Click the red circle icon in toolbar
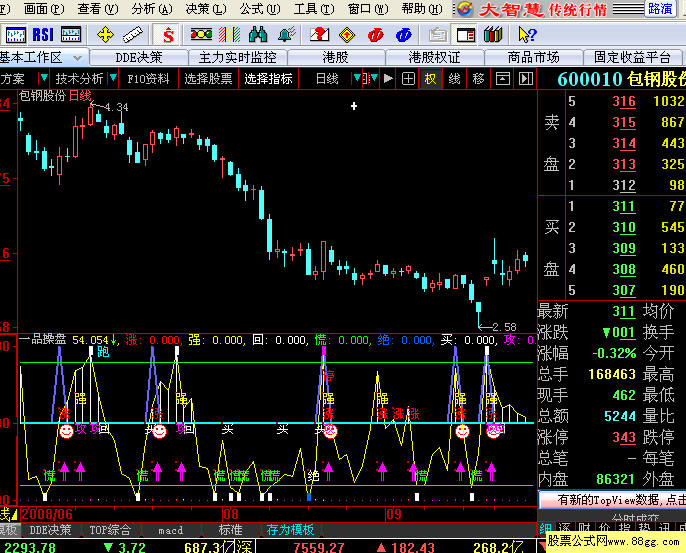This screenshot has width=686, height=553. pos(375,35)
